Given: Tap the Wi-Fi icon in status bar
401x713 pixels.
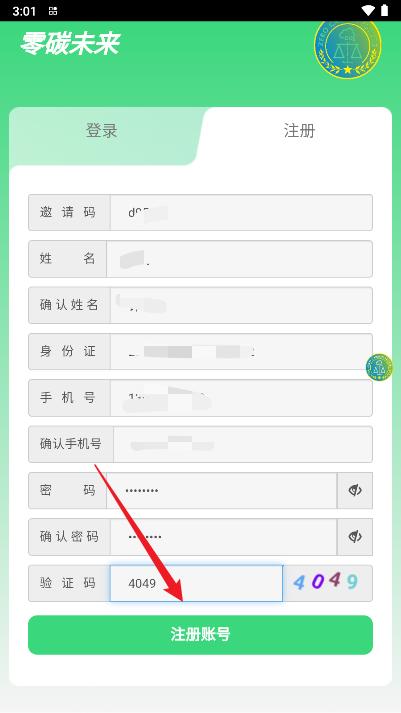Looking at the screenshot, I should [368, 10].
